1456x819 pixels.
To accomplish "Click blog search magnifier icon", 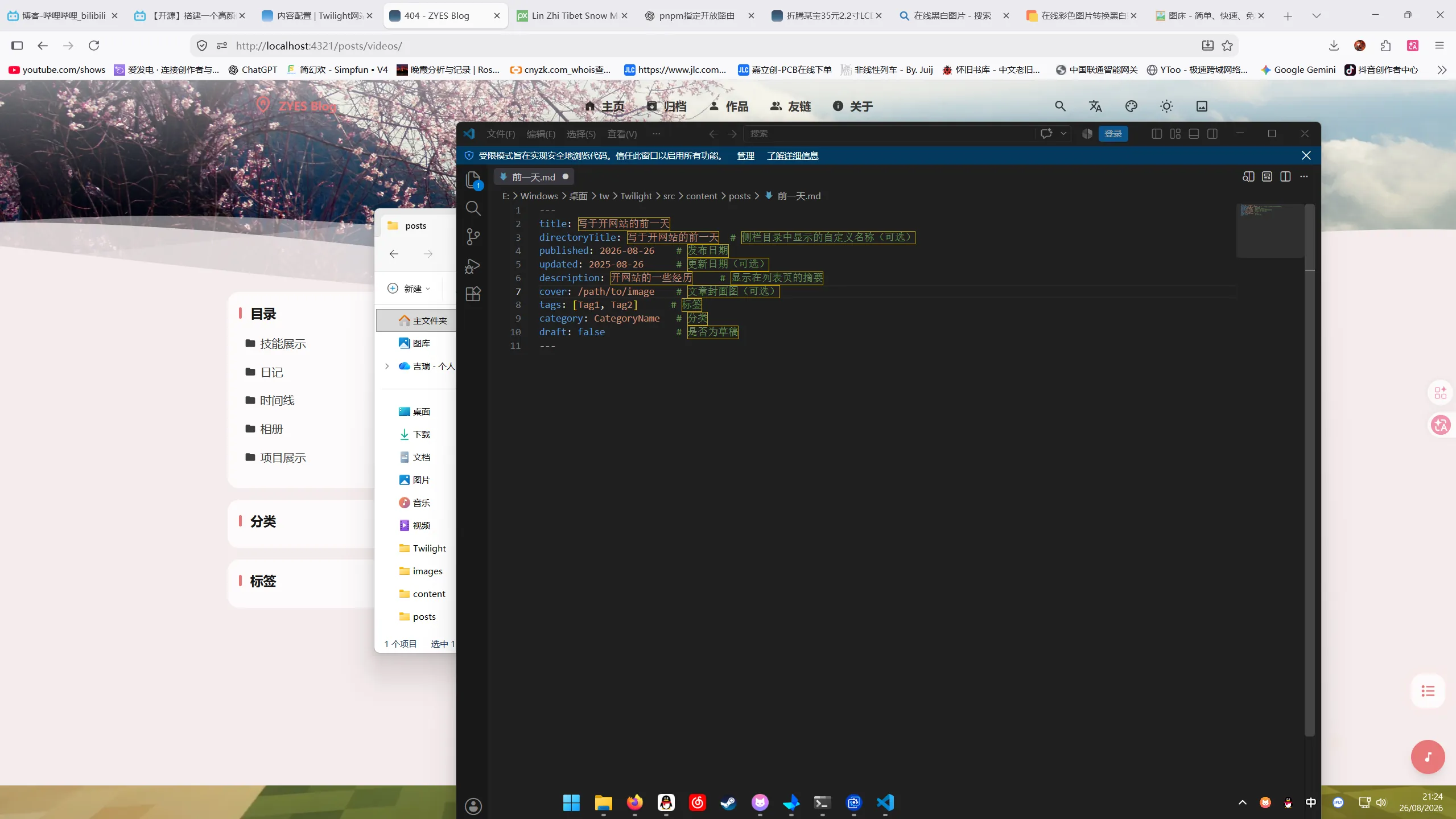I will click(1060, 106).
